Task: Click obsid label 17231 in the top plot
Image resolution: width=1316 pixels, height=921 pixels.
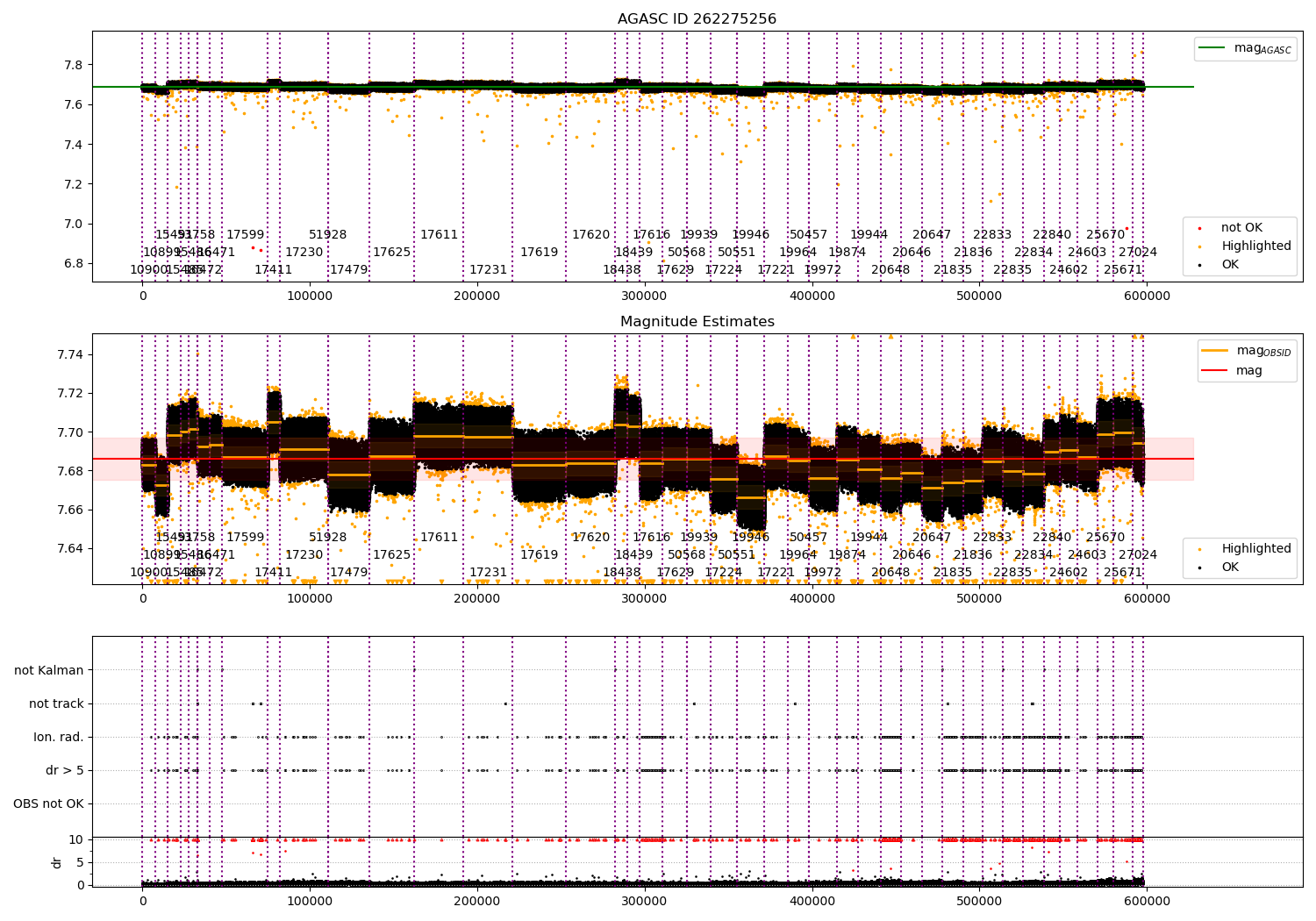Action: pyautogui.click(x=489, y=270)
